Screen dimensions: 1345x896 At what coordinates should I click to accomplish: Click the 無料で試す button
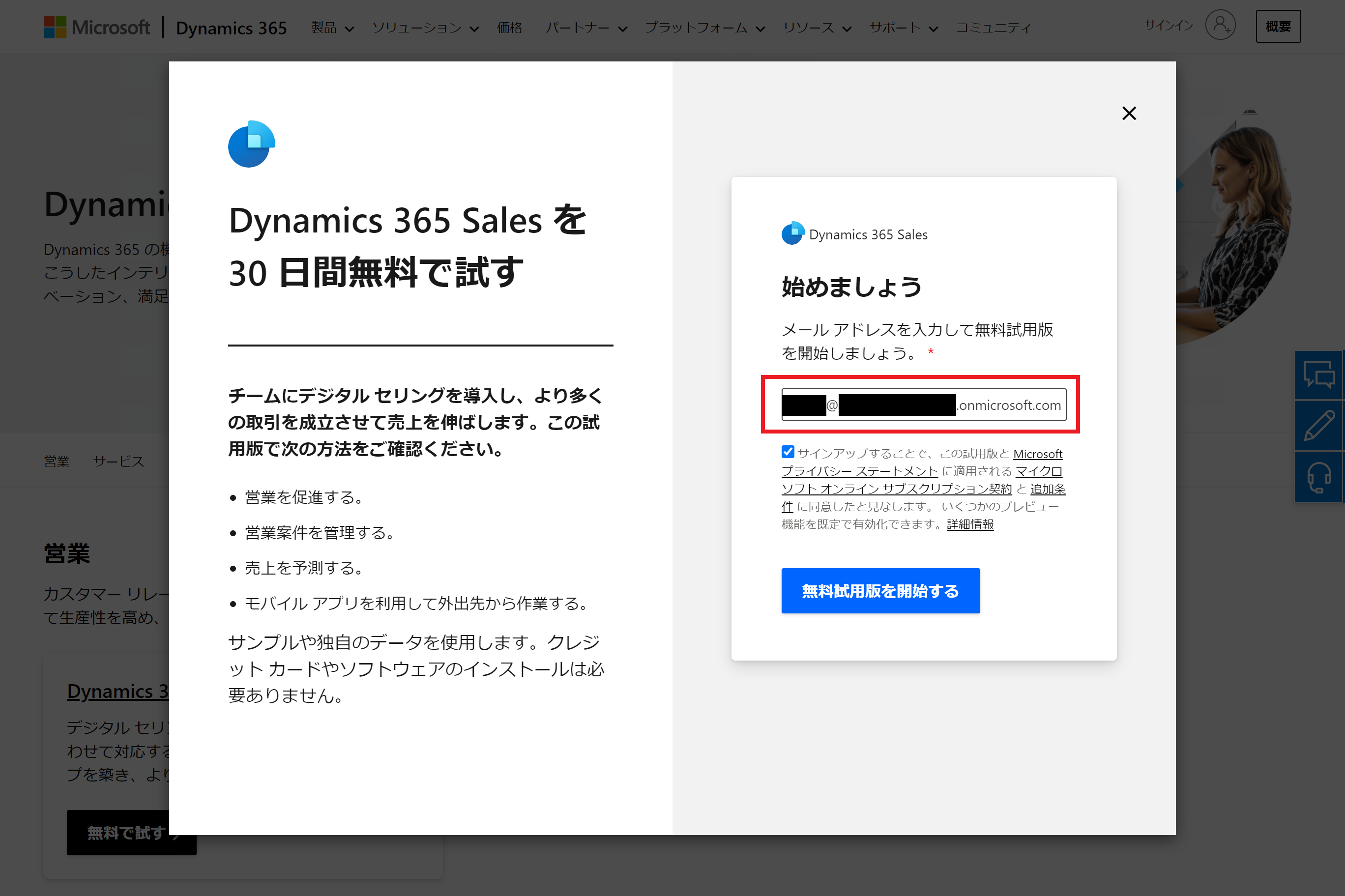pos(131,833)
